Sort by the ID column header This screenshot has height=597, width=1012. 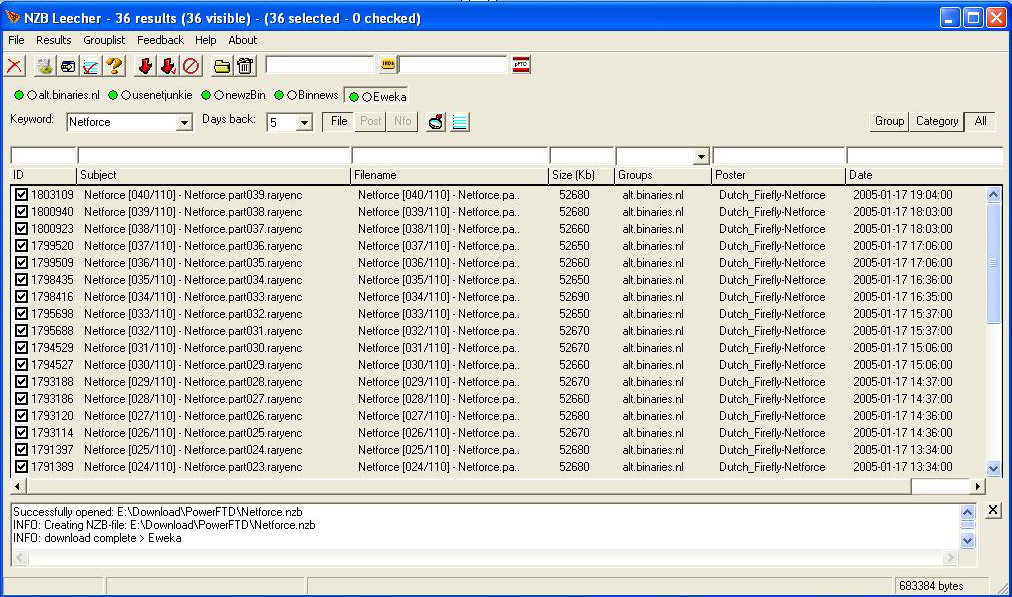click(43, 175)
